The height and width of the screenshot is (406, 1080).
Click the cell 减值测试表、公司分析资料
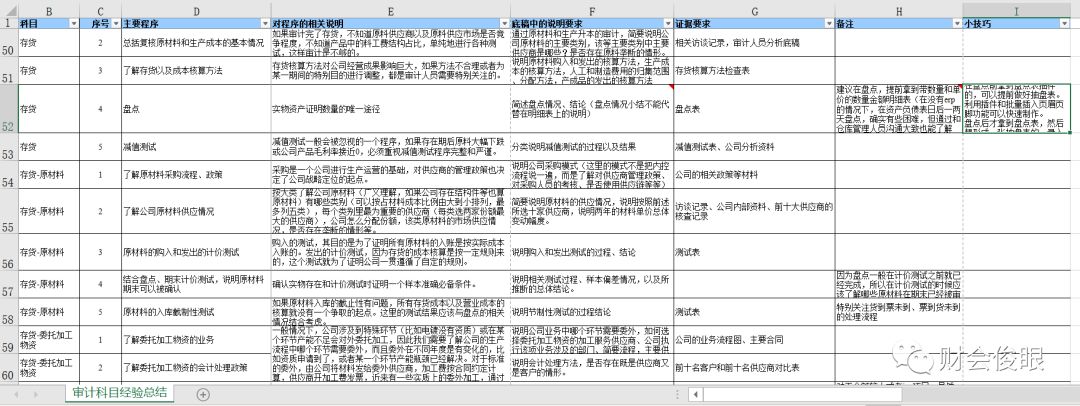754,147
